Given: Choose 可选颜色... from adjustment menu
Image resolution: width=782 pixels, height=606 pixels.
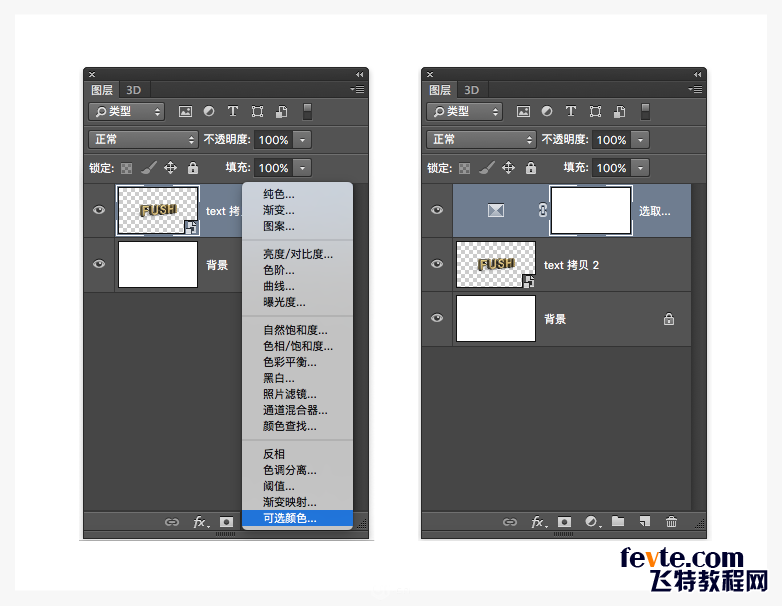Looking at the screenshot, I should 297,518.
